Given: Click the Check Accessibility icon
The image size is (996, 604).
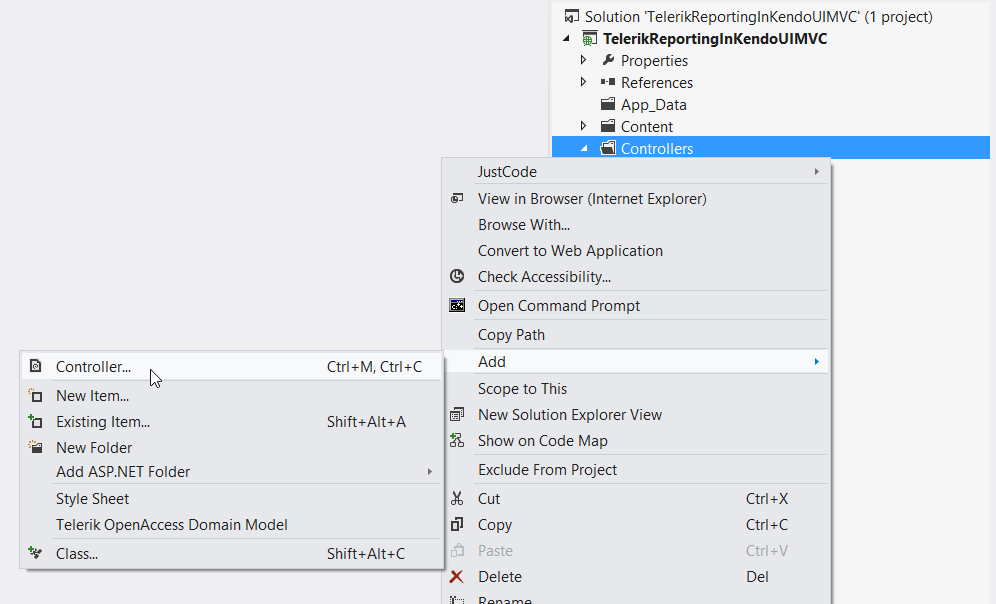Looking at the screenshot, I should 457,277.
